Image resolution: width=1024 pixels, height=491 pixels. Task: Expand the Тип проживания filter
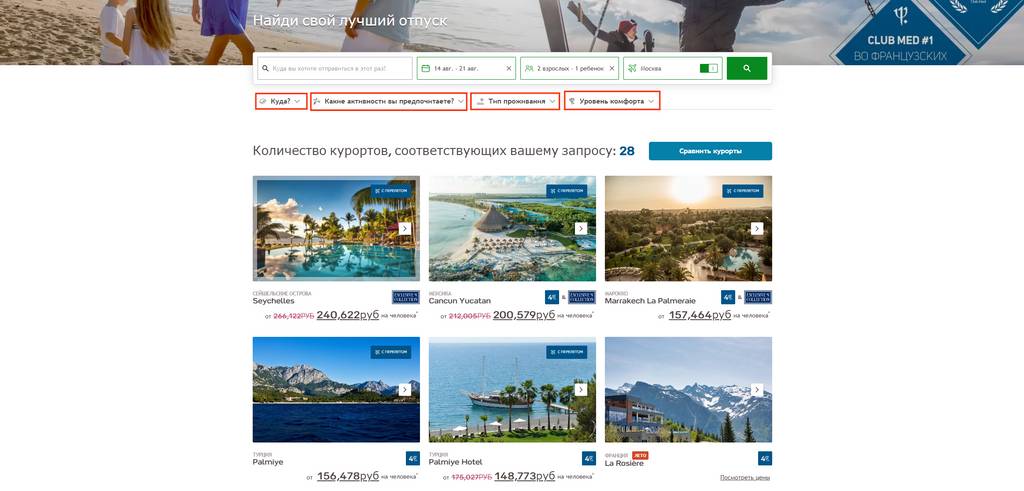(x=515, y=101)
